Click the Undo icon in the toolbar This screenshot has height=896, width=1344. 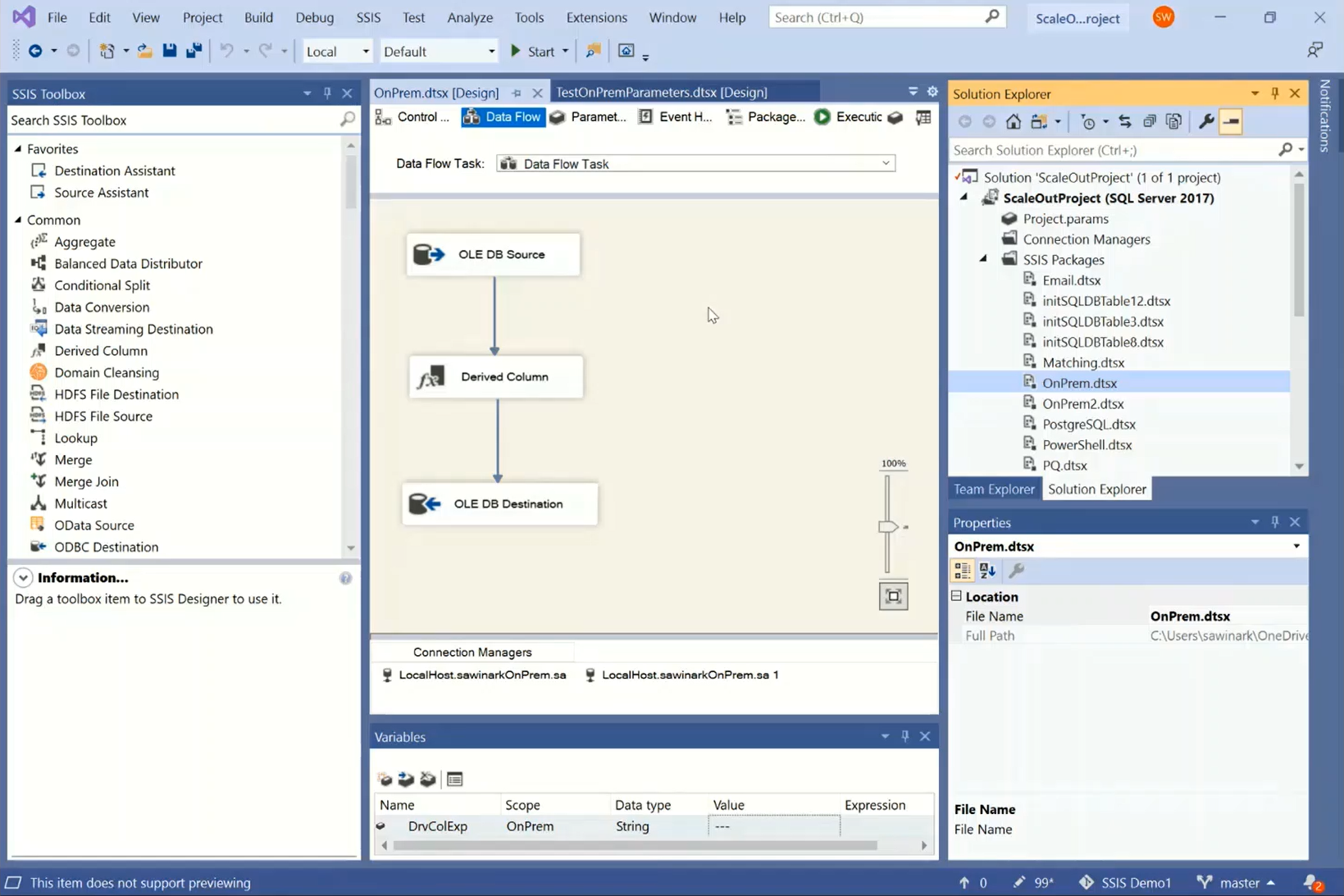pos(227,50)
